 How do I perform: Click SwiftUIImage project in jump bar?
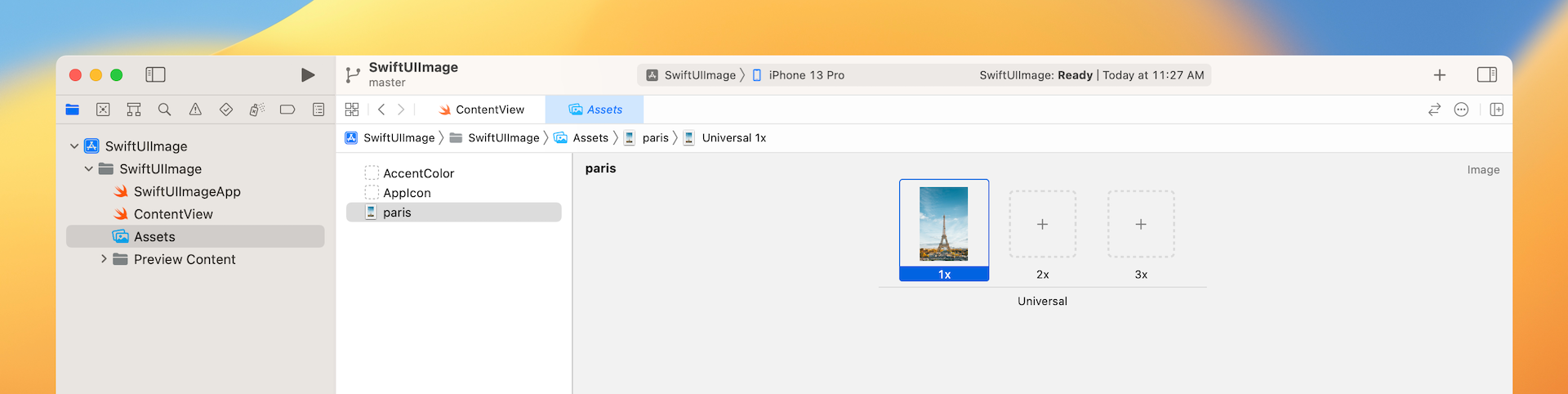[x=390, y=138]
